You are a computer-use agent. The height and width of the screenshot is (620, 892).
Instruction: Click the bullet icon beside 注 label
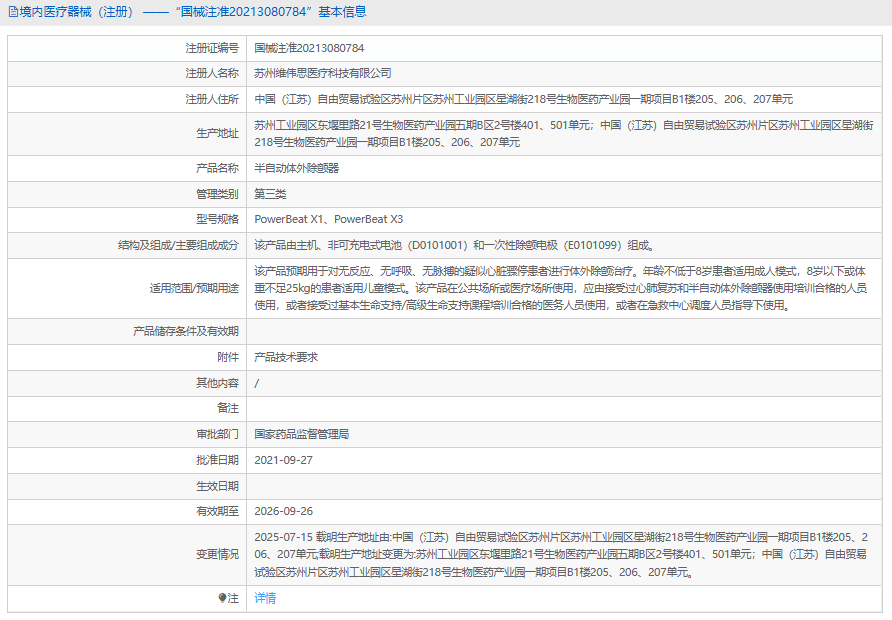point(222,598)
